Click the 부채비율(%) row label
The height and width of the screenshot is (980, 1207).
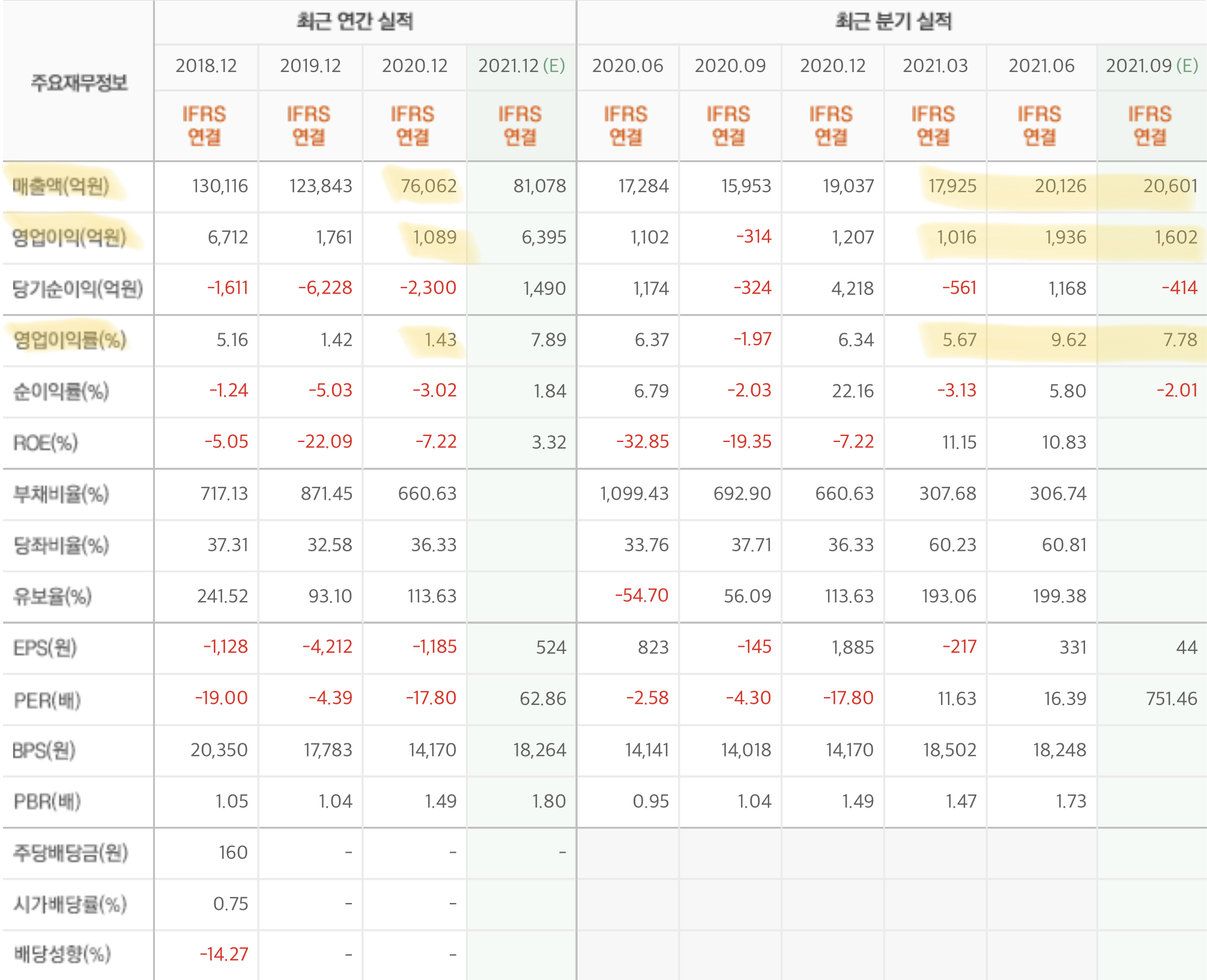[61, 494]
